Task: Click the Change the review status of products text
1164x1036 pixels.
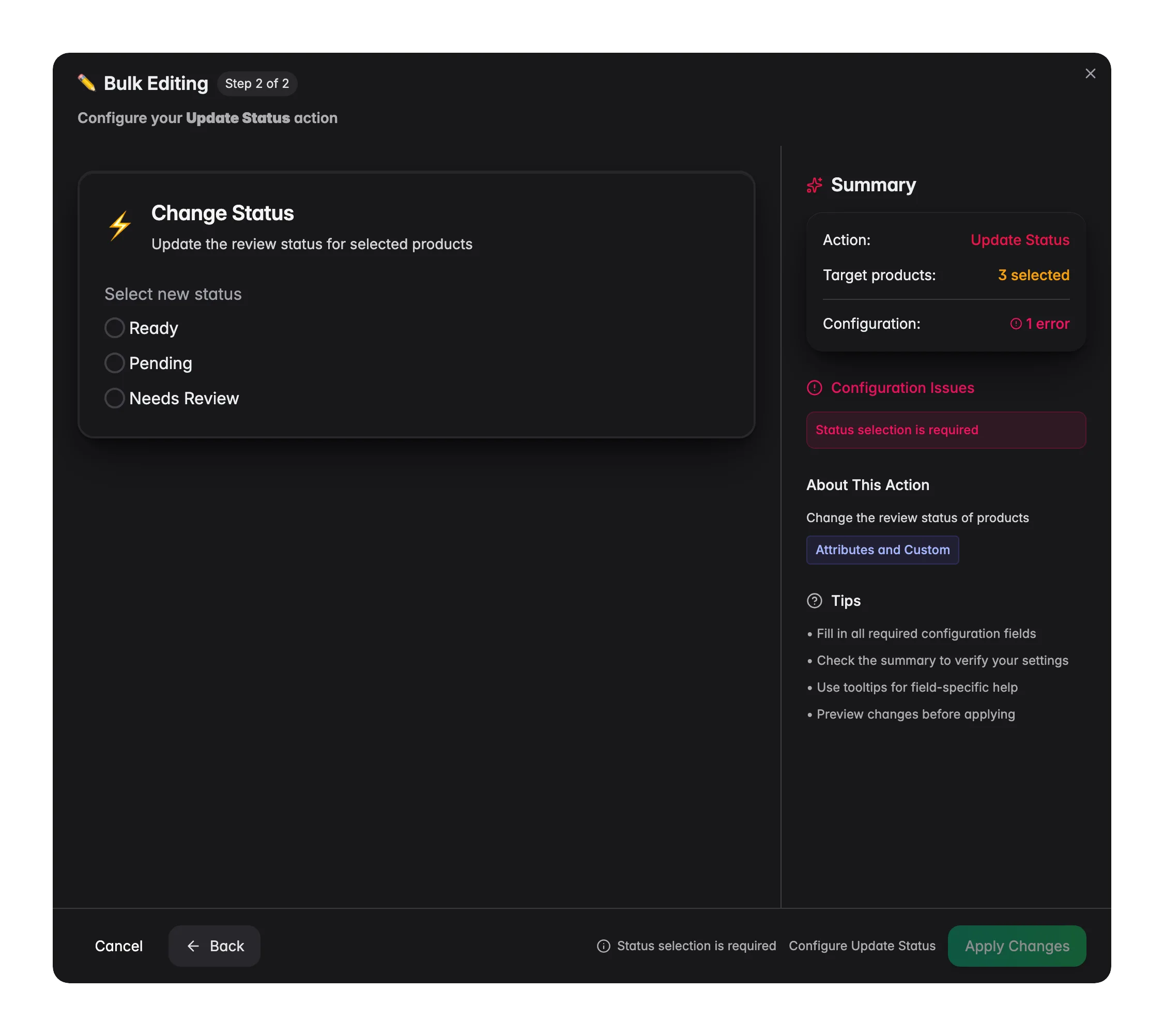Action: coord(917,517)
